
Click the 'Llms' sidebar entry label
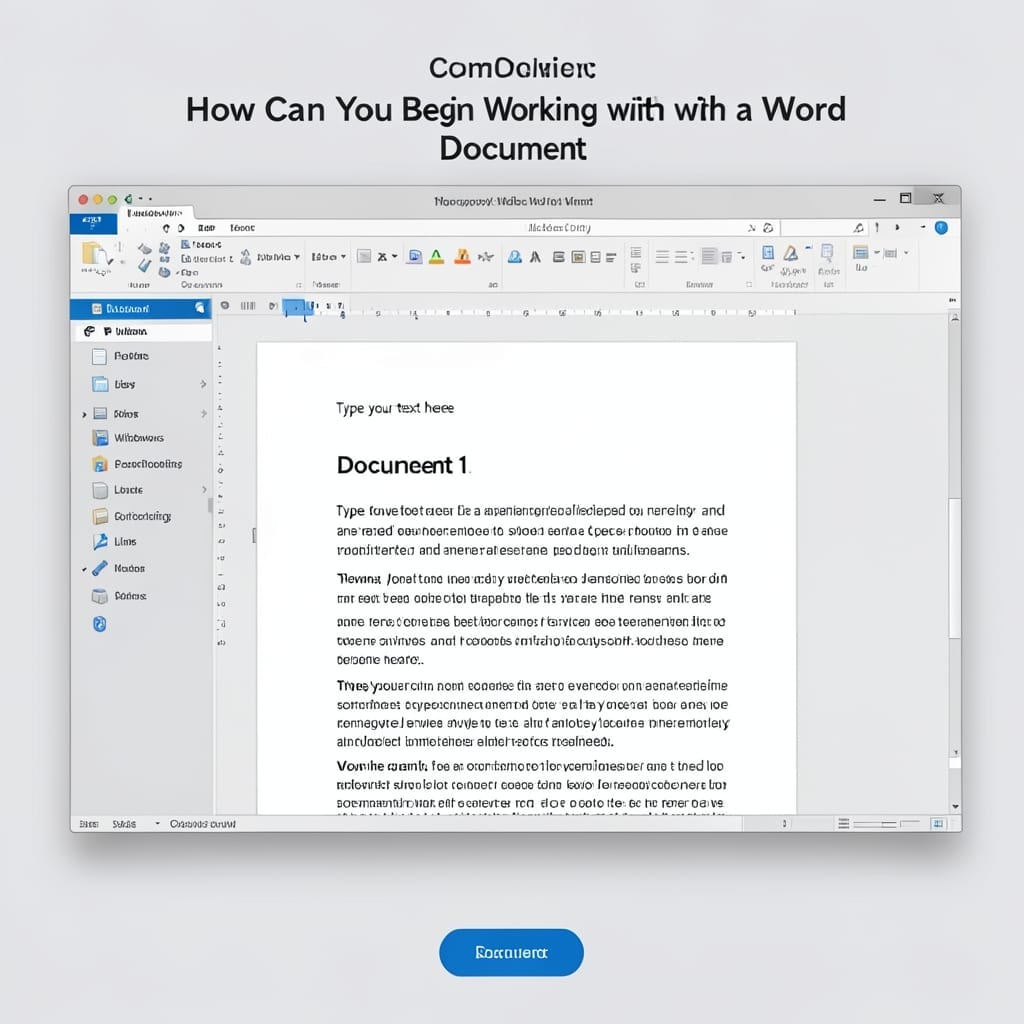125,541
